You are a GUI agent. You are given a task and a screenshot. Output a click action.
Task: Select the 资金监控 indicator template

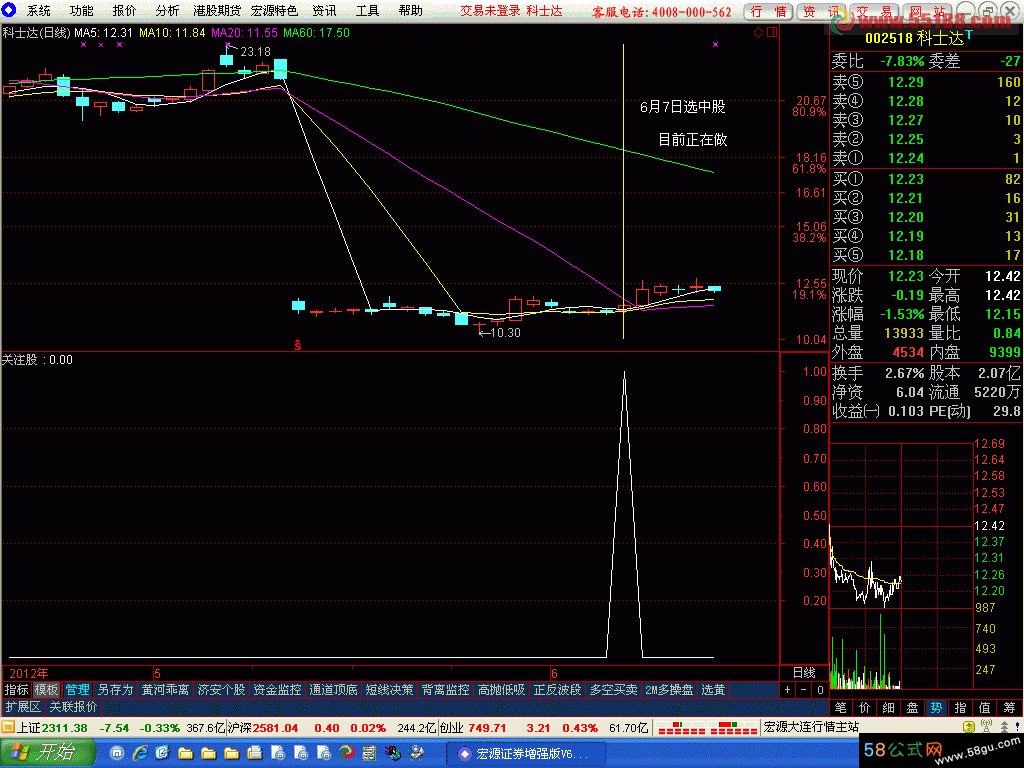(277, 690)
